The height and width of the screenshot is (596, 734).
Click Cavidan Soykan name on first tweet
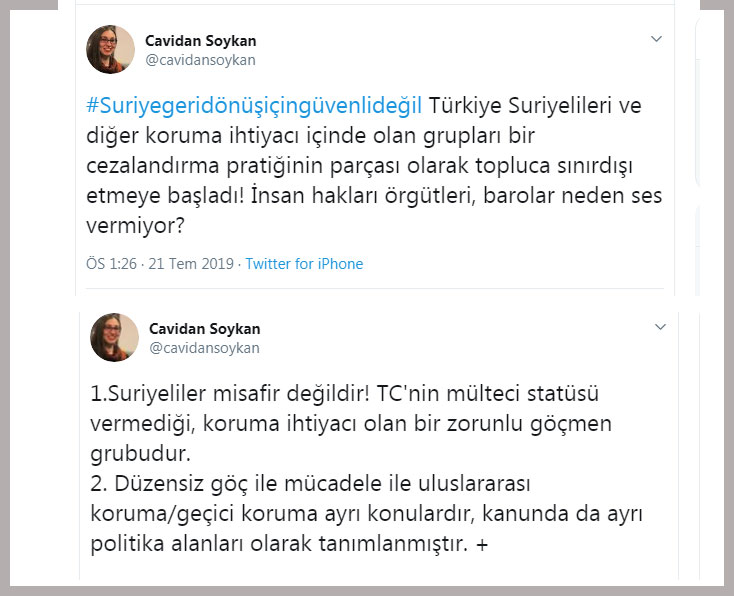pyautogui.click(x=202, y=41)
